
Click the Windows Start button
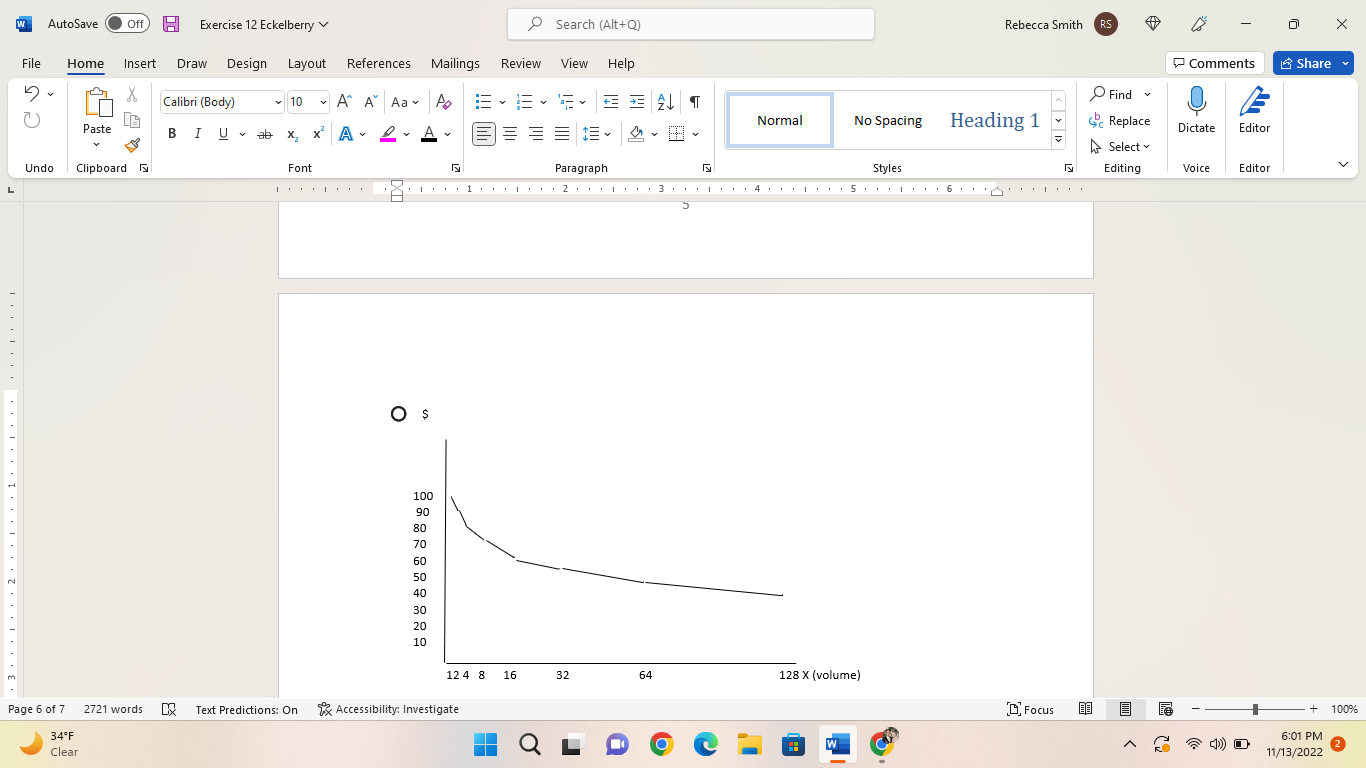pyautogui.click(x=485, y=744)
